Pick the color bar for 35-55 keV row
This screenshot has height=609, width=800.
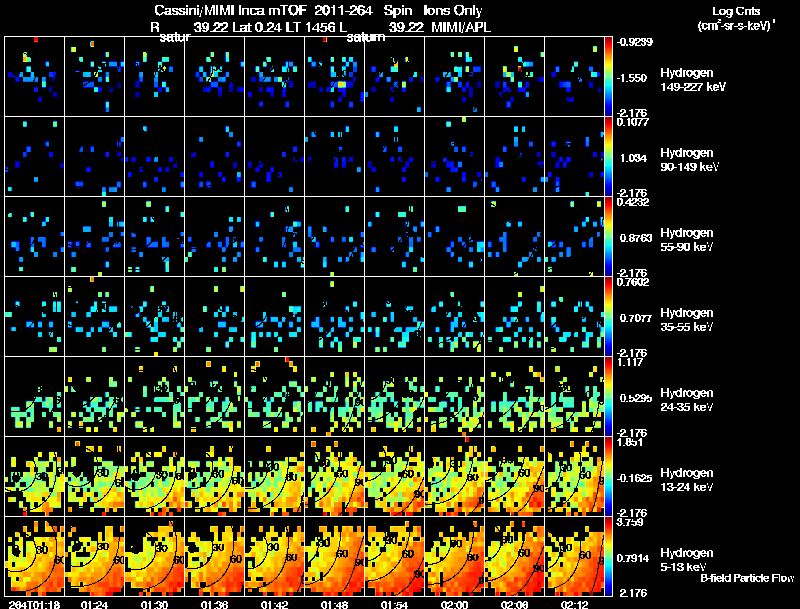608,316
